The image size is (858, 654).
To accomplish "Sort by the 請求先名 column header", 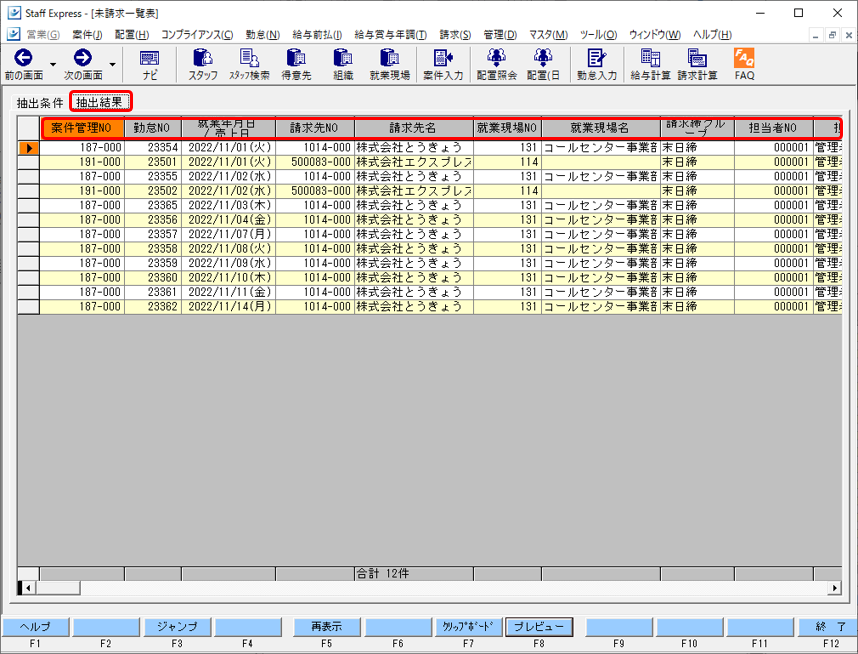I will coord(414,128).
